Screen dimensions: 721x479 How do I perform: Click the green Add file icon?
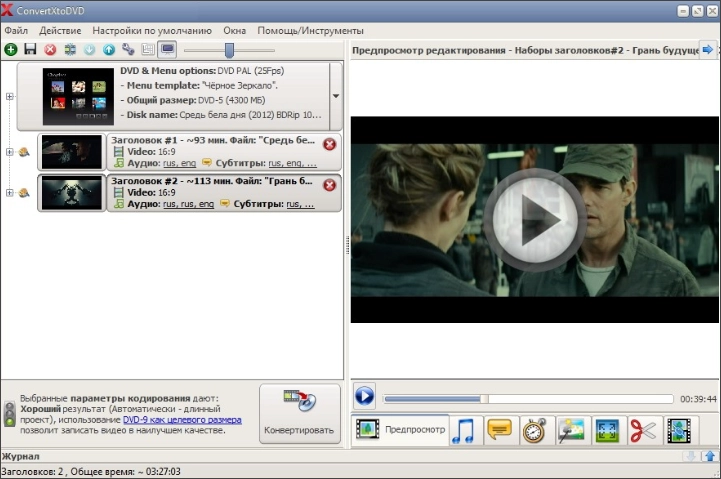11,49
